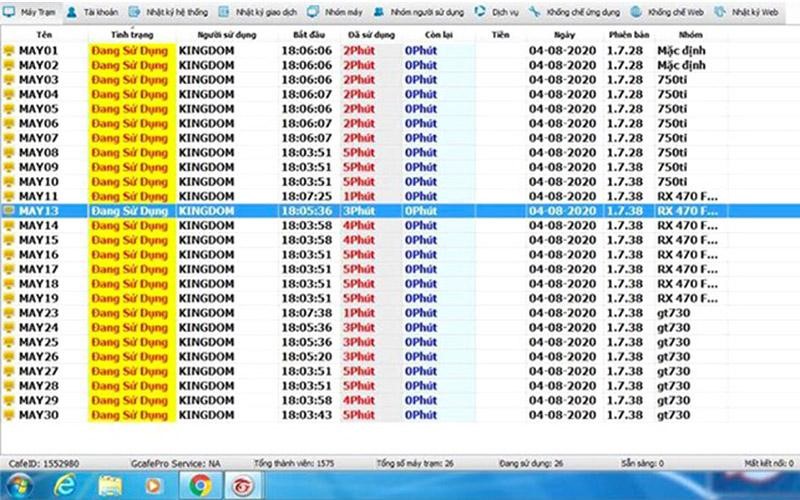Open Internet Explorer from the taskbar

(x=64, y=485)
